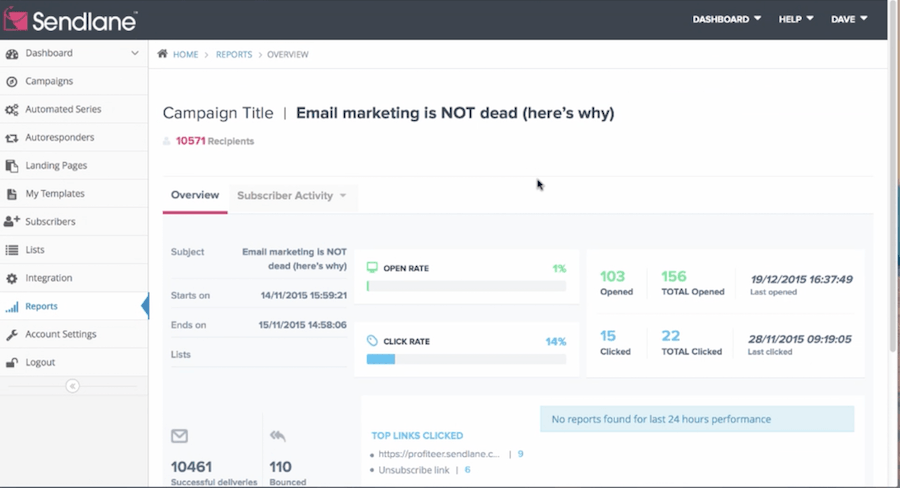Screen dimensions: 900x488
Task: Open the Subscriber Activity dropdown tab
Action: point(292,196)
